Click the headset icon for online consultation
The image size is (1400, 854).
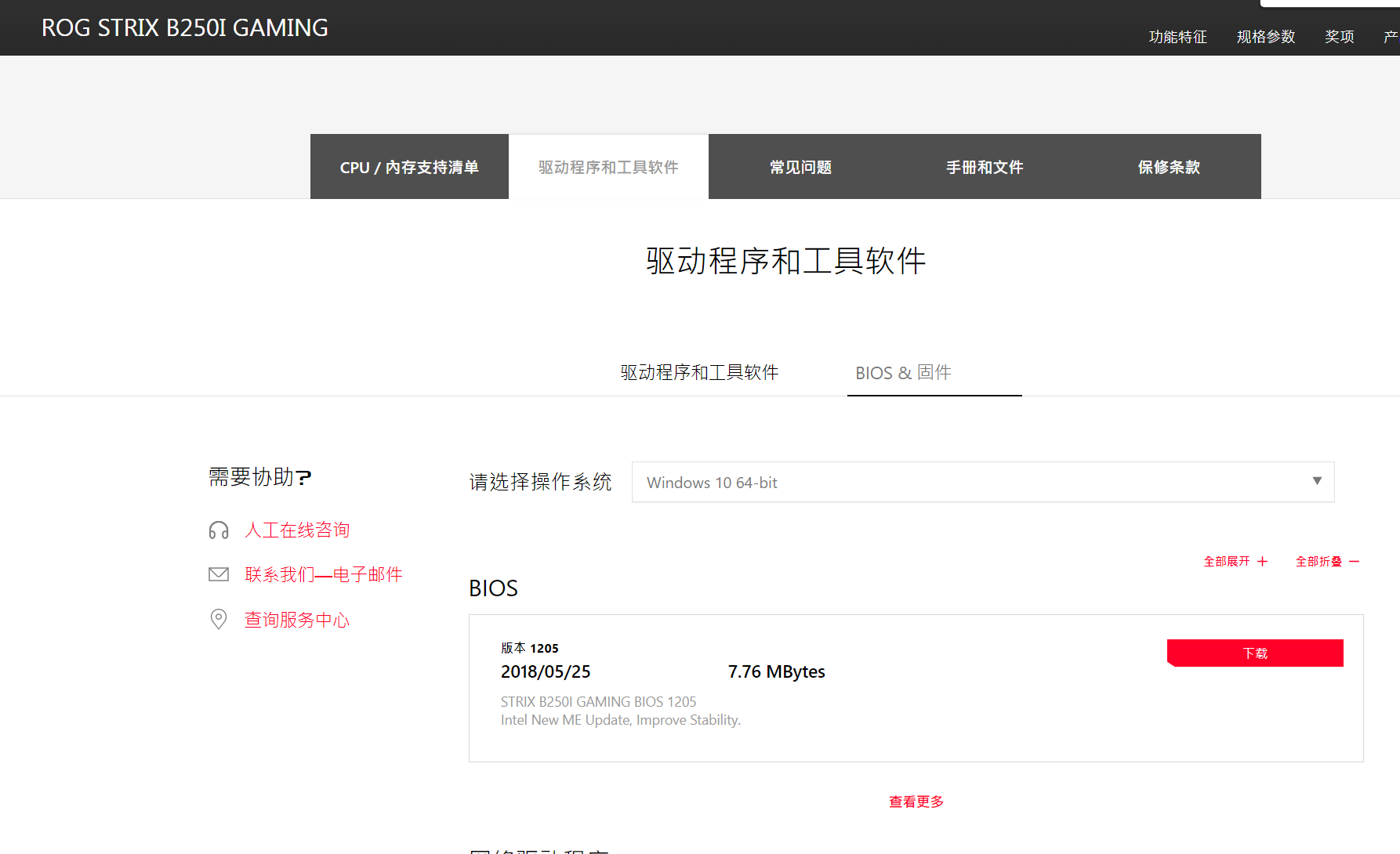[x=219, y=530]
